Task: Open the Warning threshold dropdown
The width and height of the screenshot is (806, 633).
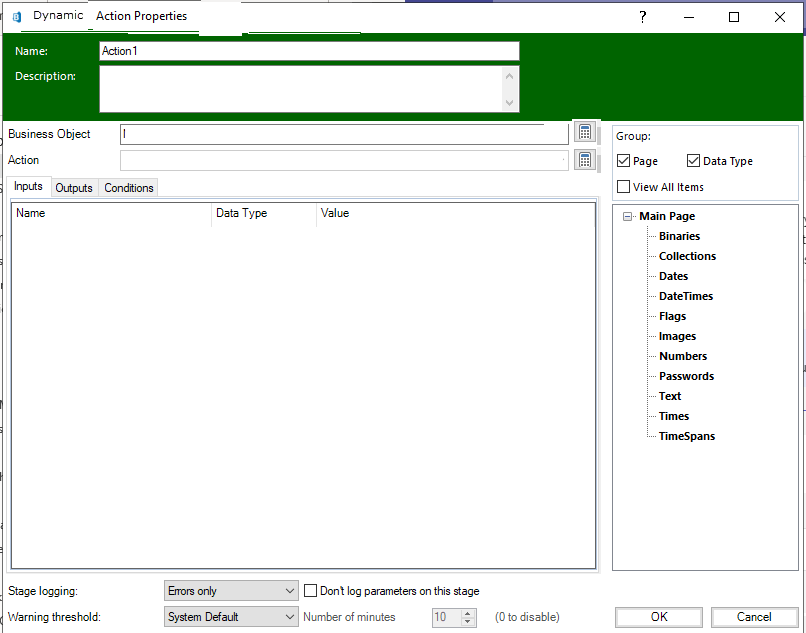Action: 231,617
